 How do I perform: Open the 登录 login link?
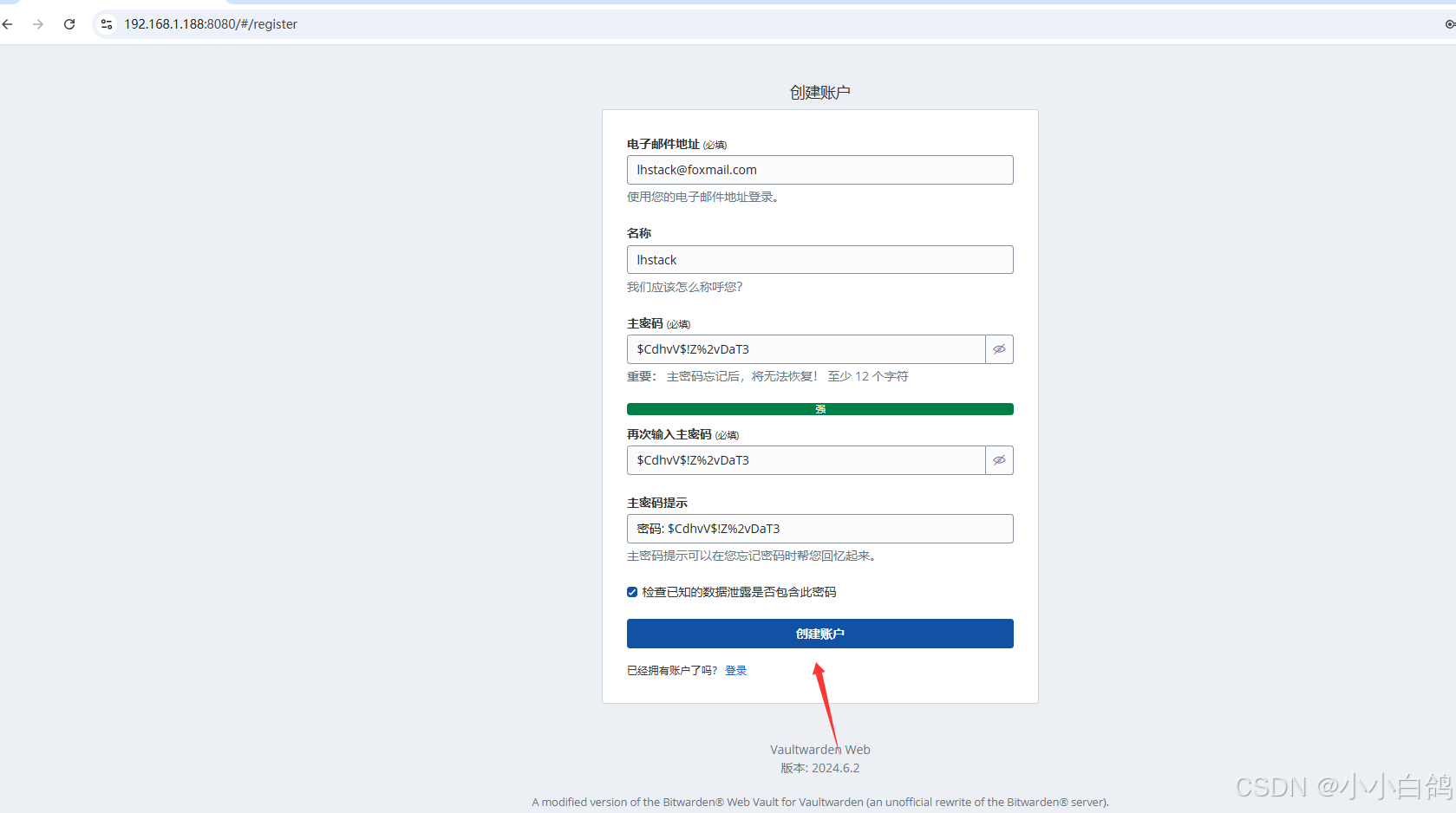(735, 670)
